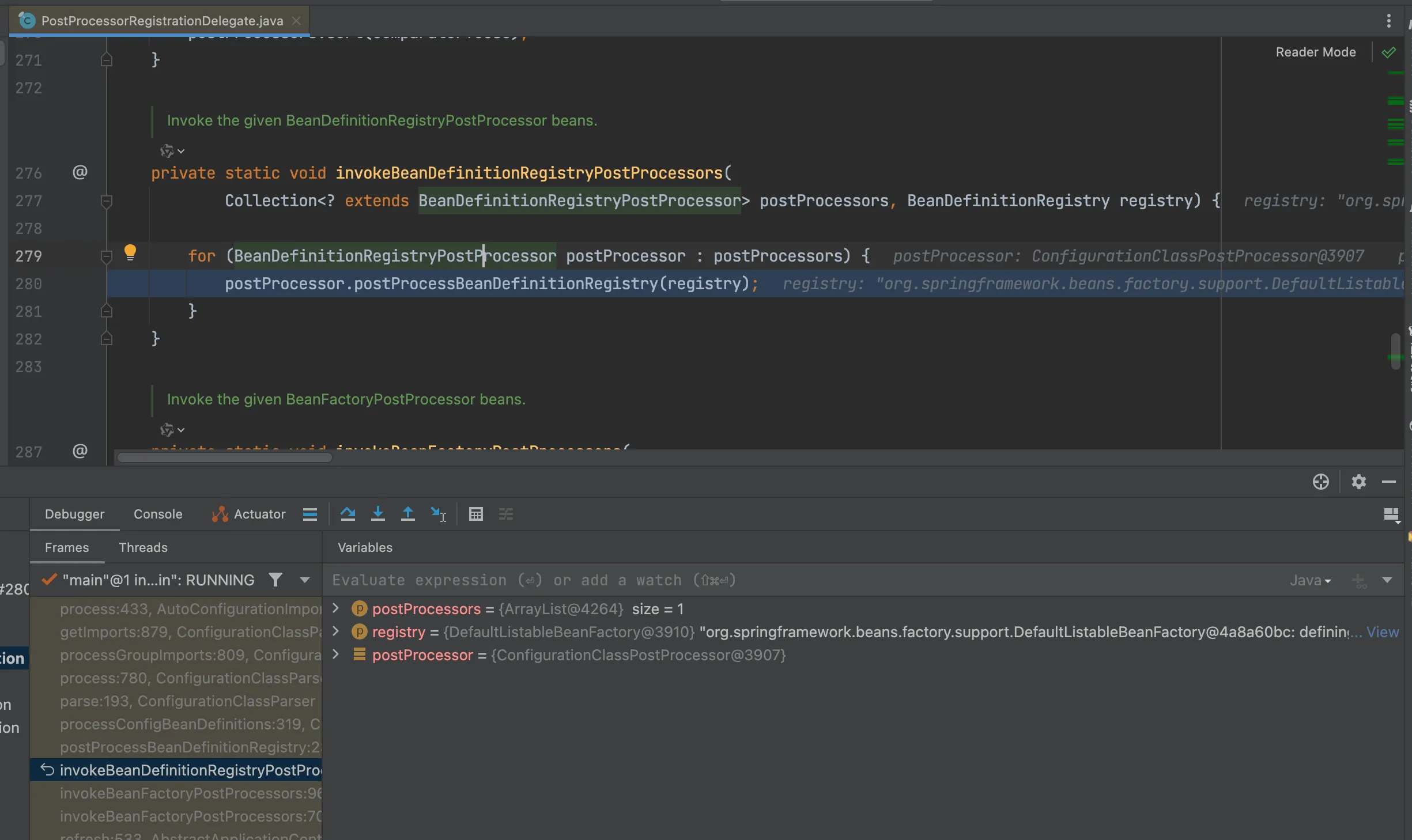
Task: Click the editor horizontal scrollbar thumb
Action: (x=224, y=457)
